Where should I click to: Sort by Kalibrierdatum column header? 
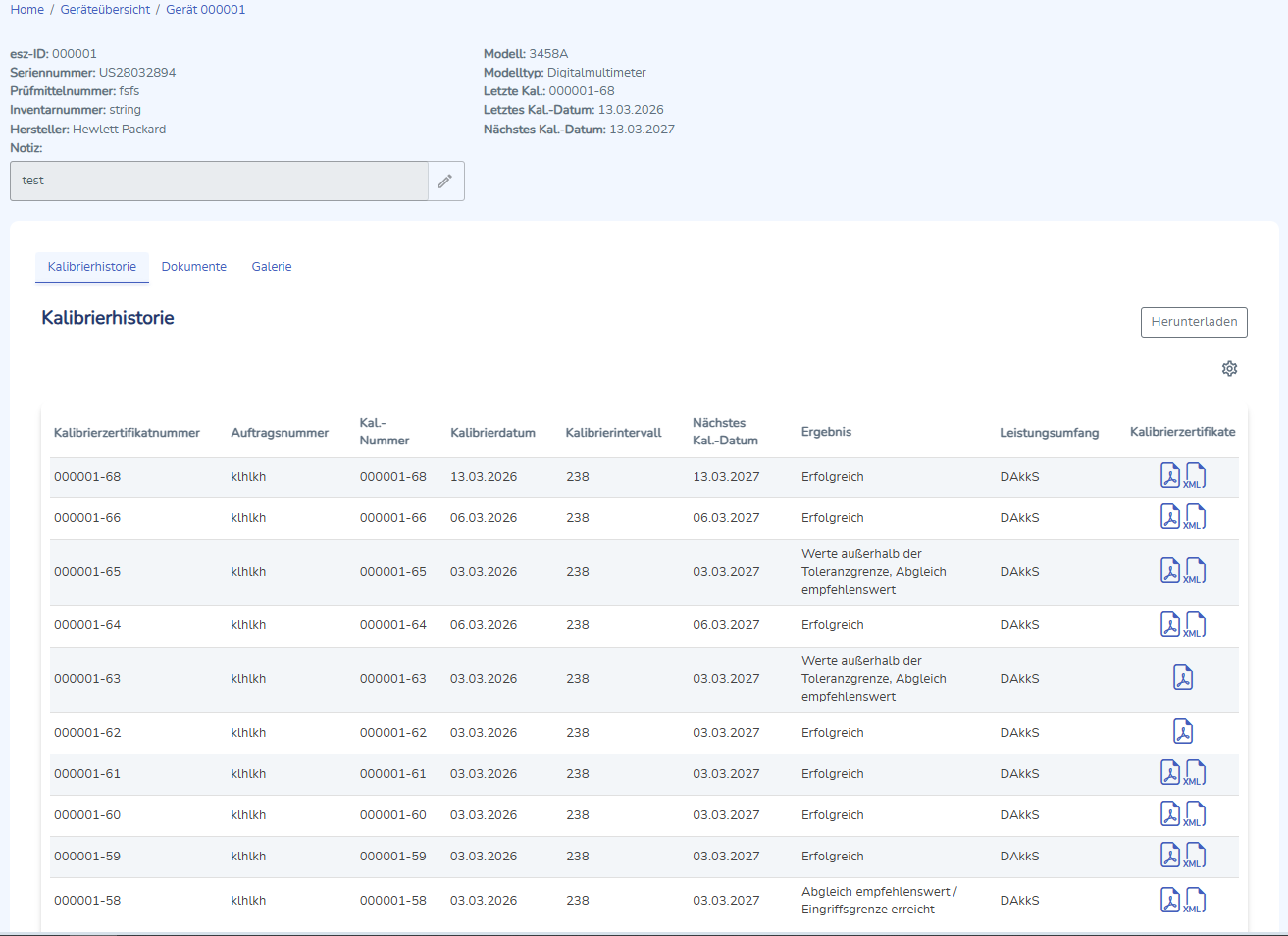coord(492,433)
